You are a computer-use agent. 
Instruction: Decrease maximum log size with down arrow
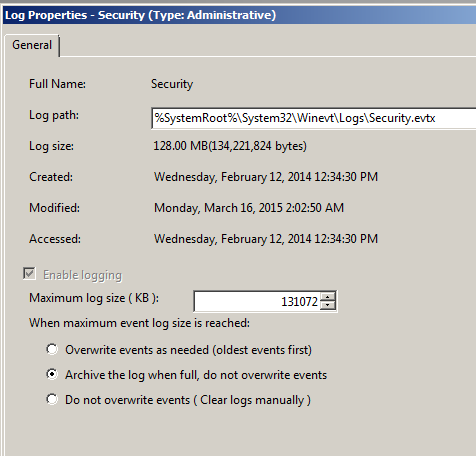pyautogui.click(x=328, y=305)
